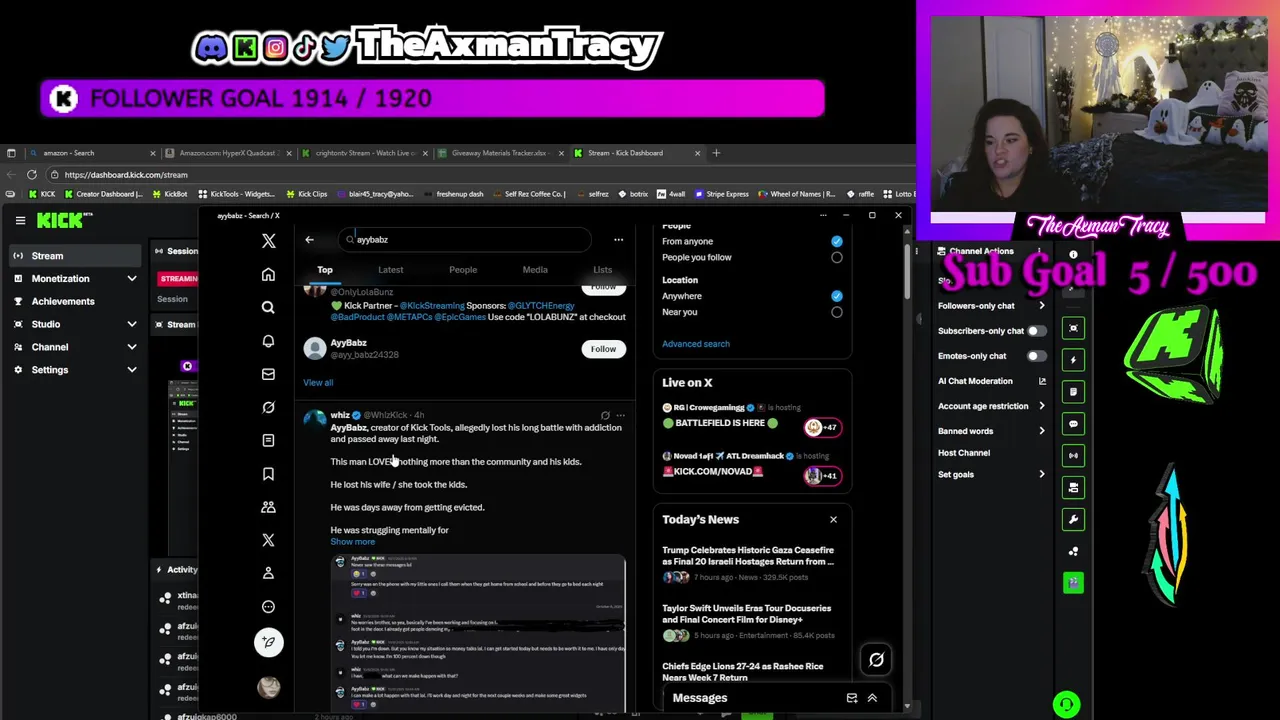Open Communities icon in X sidebar

(x=268, y=507)
